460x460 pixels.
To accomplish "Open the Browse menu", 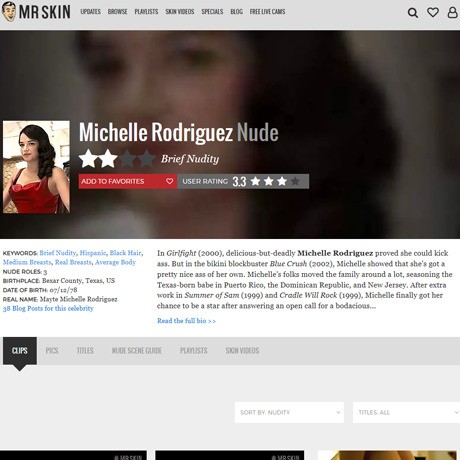I will point(117,12).
